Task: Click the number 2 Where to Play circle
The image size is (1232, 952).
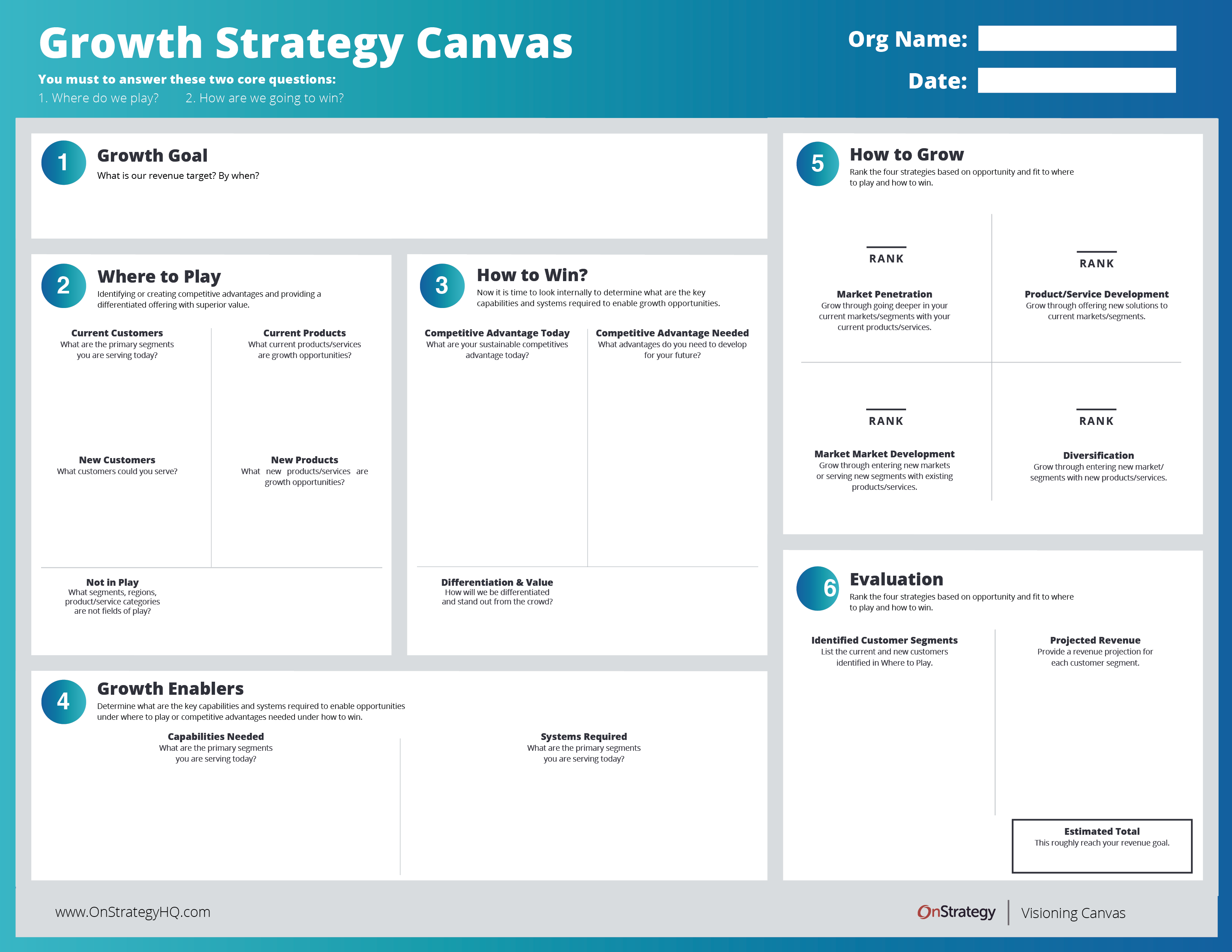Action: pyautogui.click(x=64, y=285)
